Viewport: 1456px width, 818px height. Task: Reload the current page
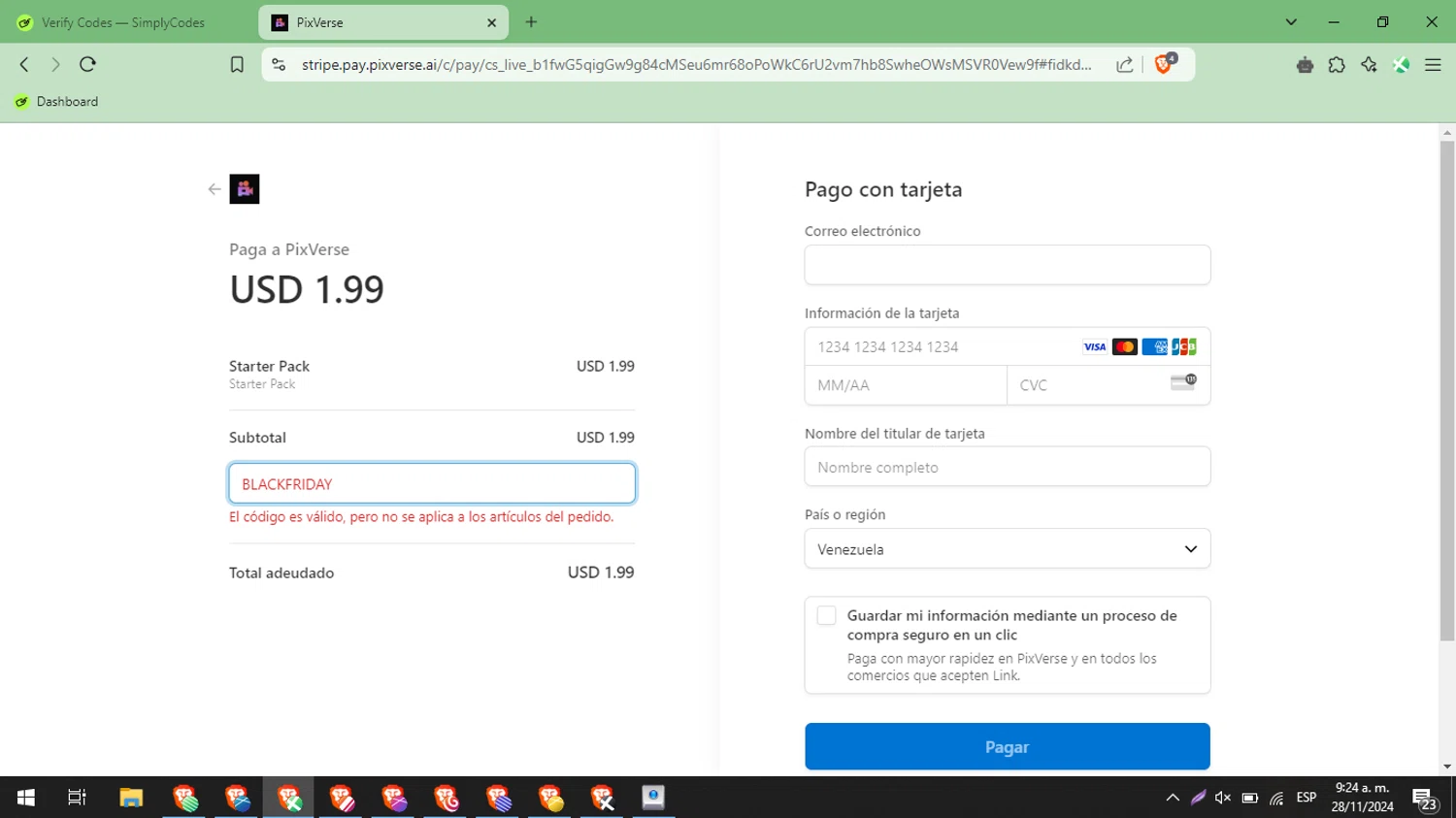[x=87, y=64]
